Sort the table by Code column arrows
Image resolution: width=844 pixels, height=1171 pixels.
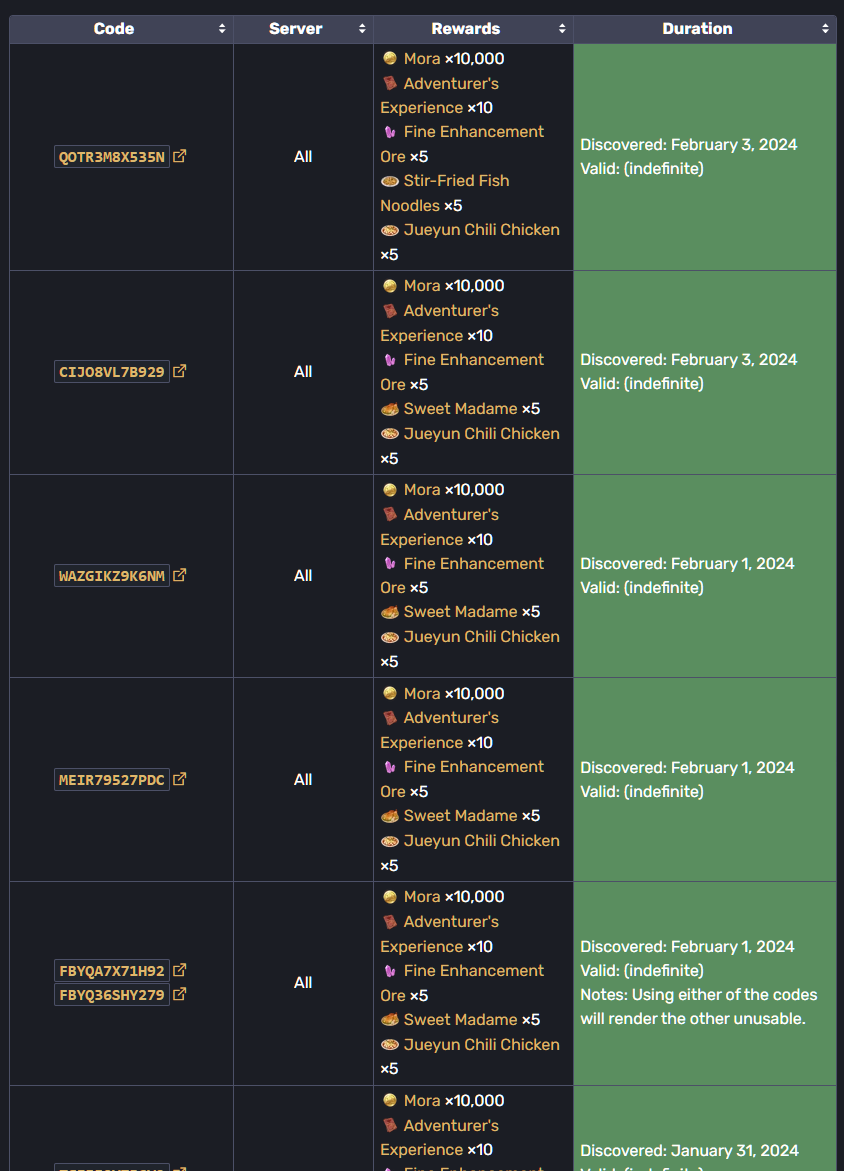222,29
